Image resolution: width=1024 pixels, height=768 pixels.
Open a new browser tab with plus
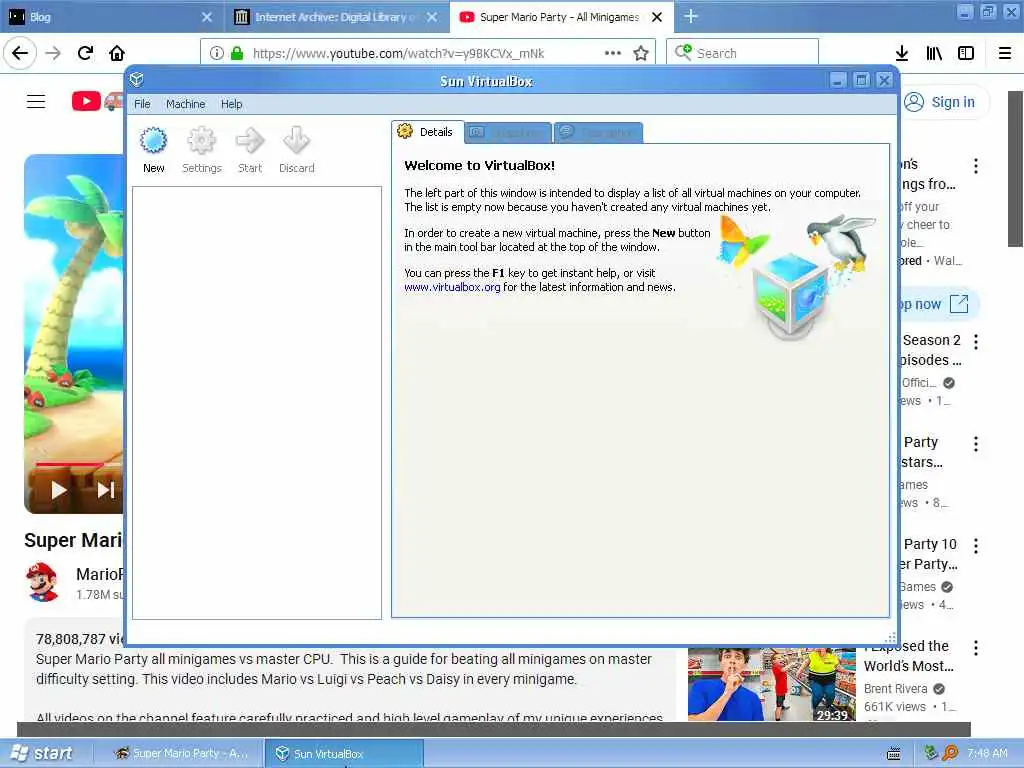(691, 16)
